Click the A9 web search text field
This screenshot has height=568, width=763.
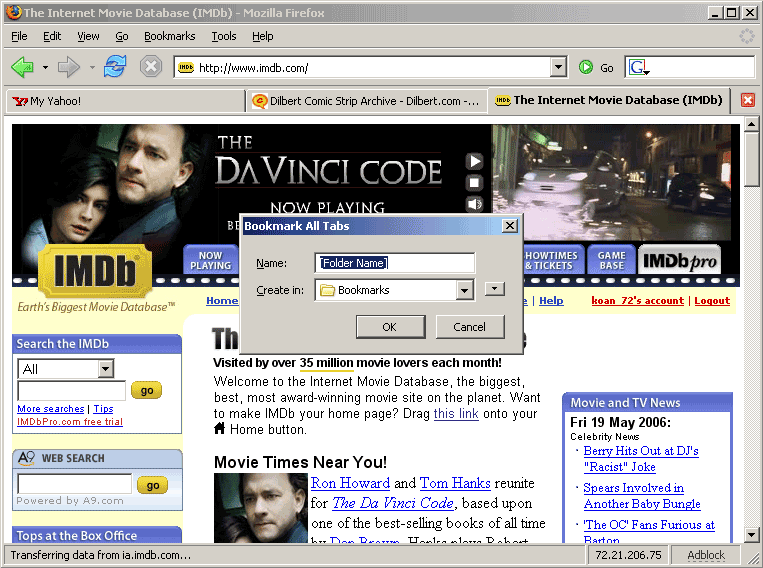pos(74,483)
